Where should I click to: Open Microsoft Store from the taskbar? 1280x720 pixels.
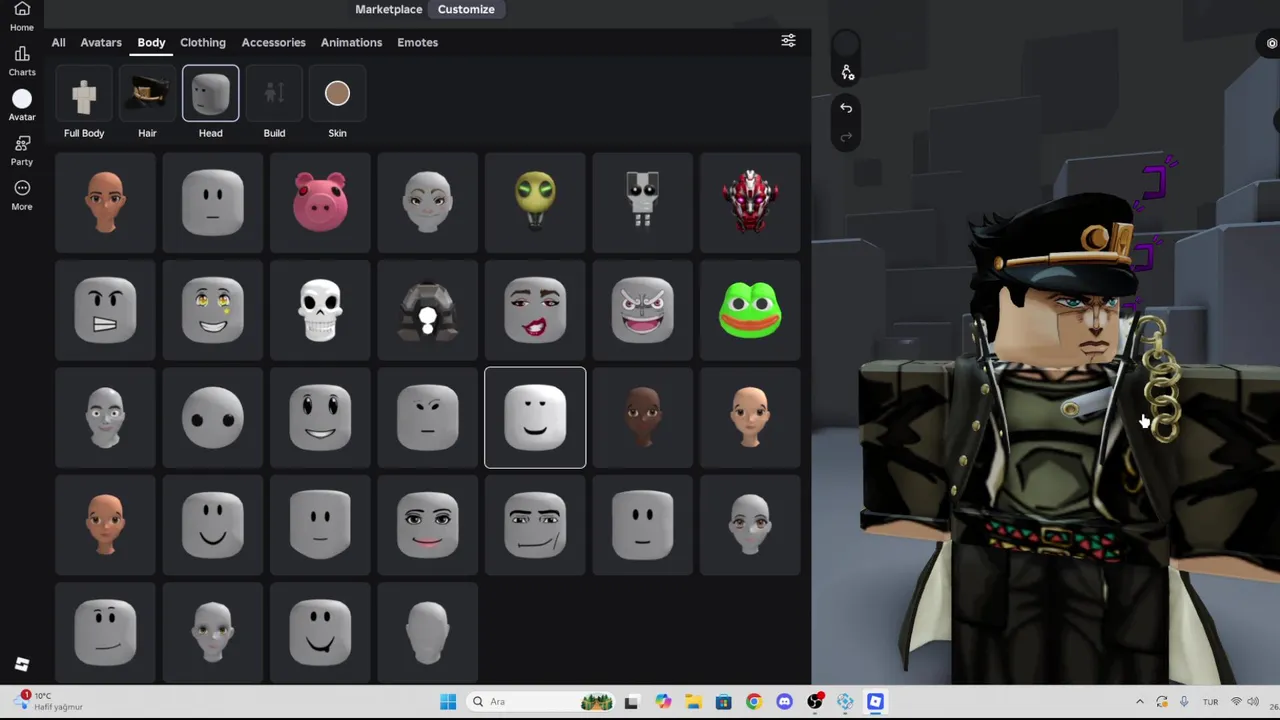point(723,702)
